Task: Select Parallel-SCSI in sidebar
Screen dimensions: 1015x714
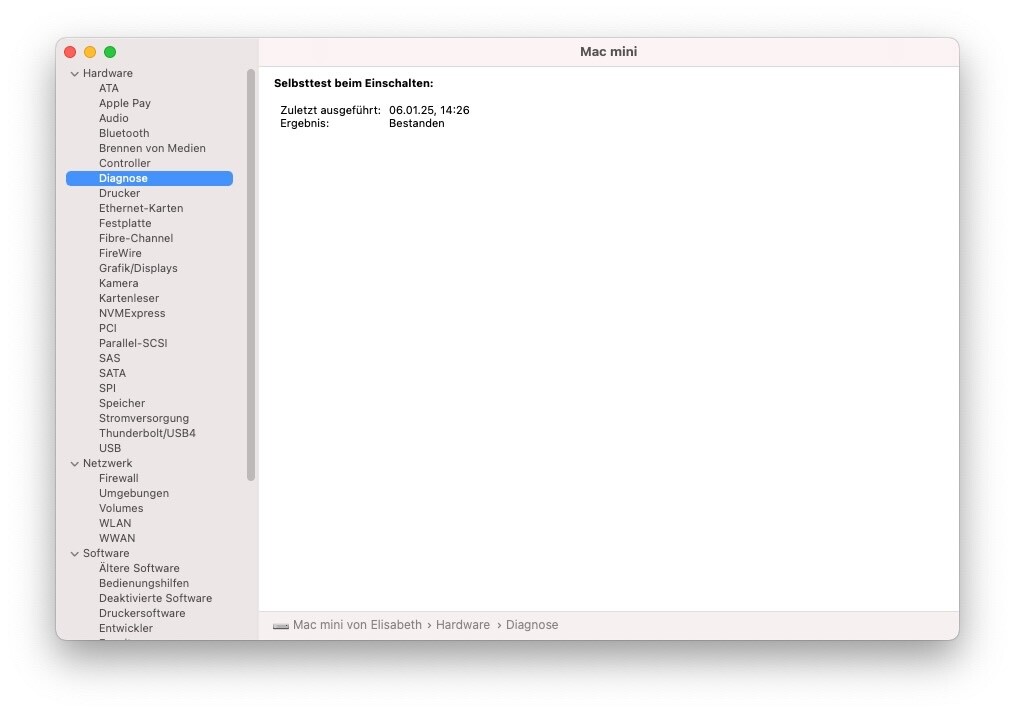Action: pyautogui.click(x=133, y=343)
